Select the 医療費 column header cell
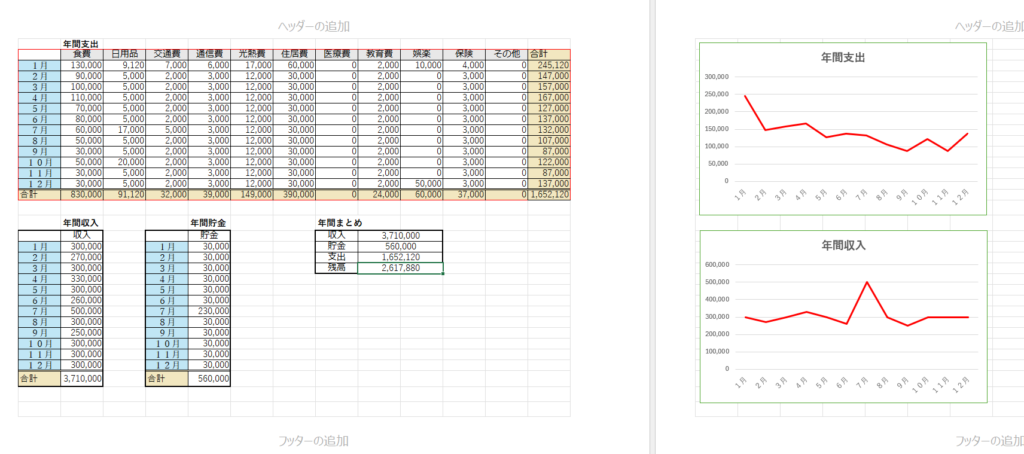Screen dimensions: 1024x454 336,54
